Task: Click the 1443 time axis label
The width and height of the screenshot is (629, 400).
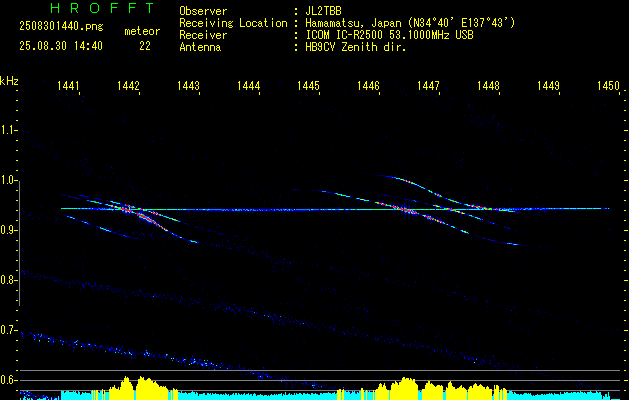Action: pyautogui.click(x=189, y=85)
